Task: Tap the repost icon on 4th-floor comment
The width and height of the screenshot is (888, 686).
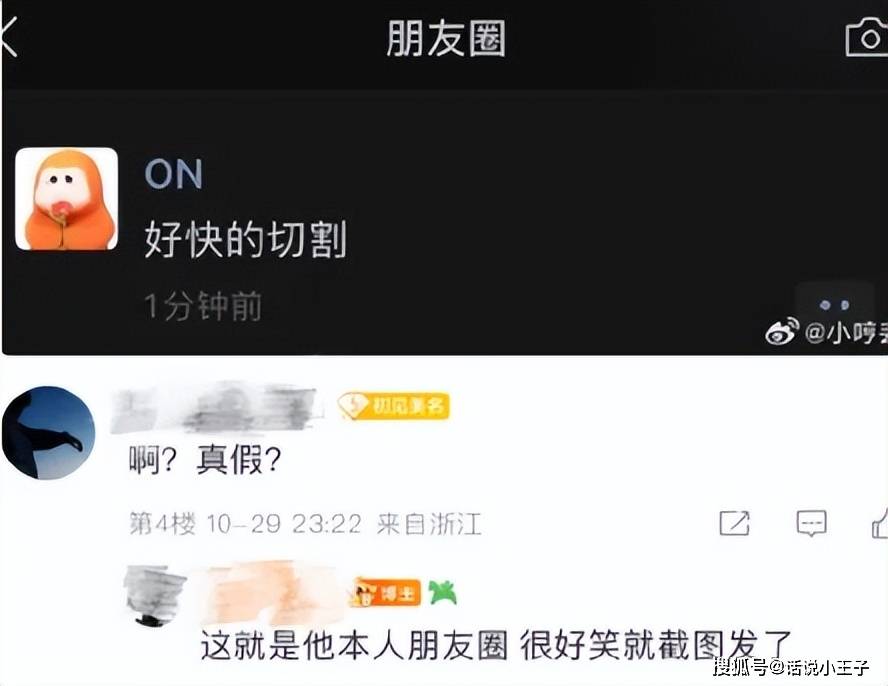Action: coord(735,523)
